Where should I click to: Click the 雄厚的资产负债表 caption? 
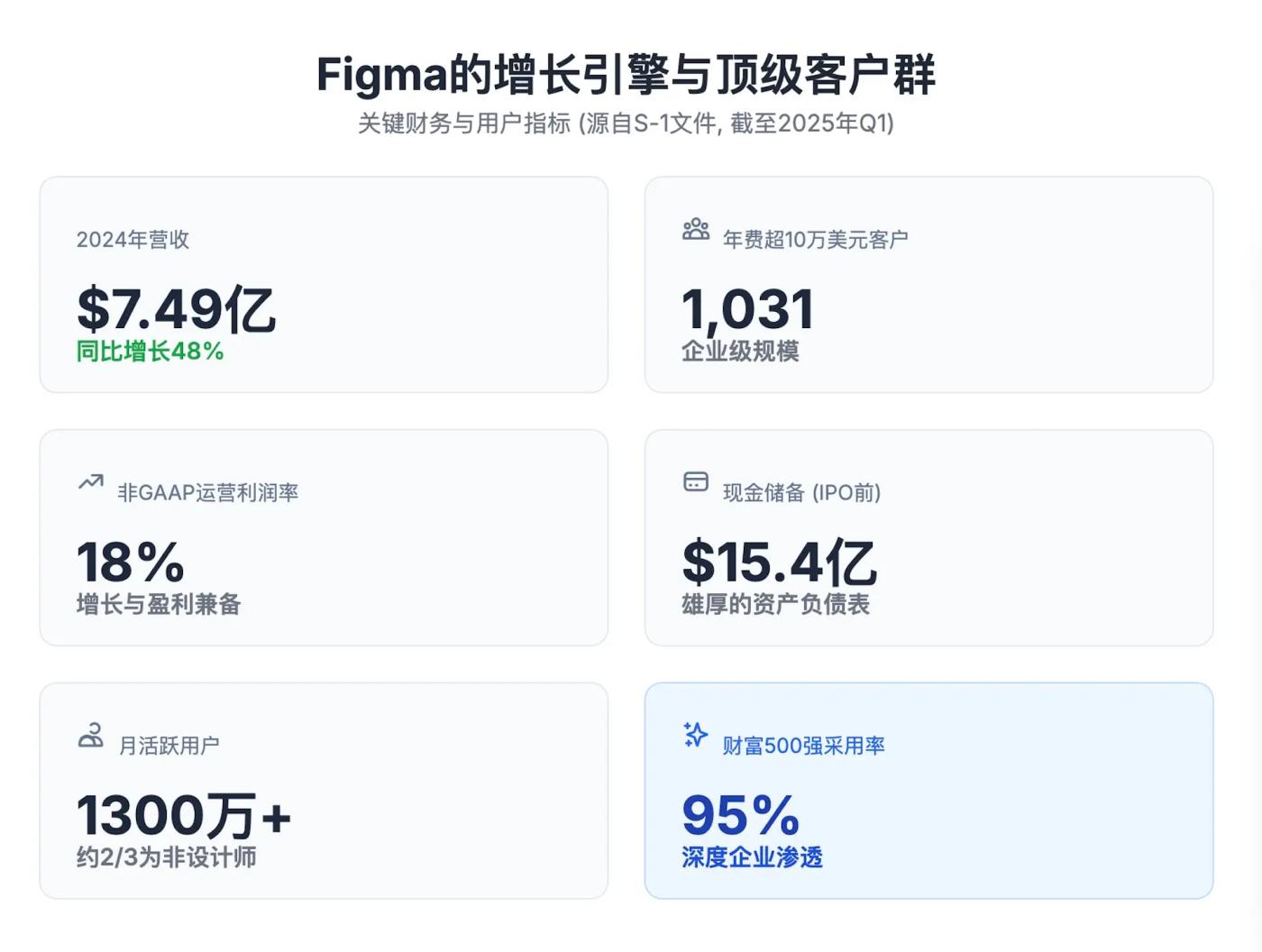(775, 604)
